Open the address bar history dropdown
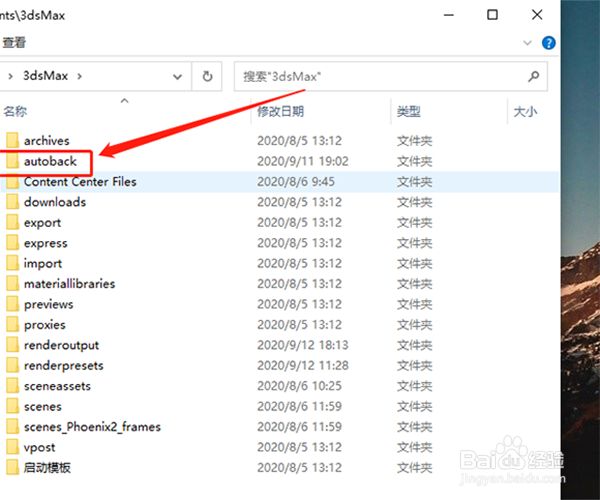Image resolution: width=600 pixels, height=500 pixels. [x=177, y=77]
